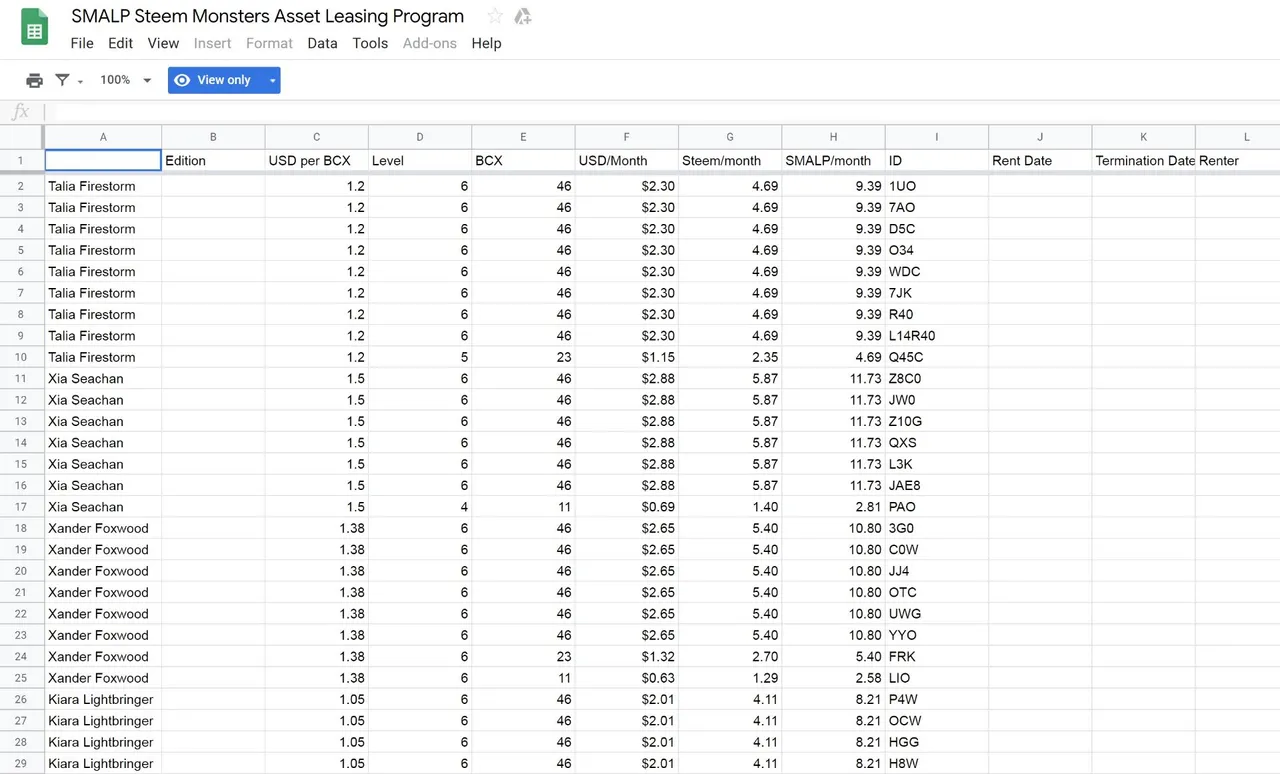Open the filter views funnel icon

[x=62, y=80]
